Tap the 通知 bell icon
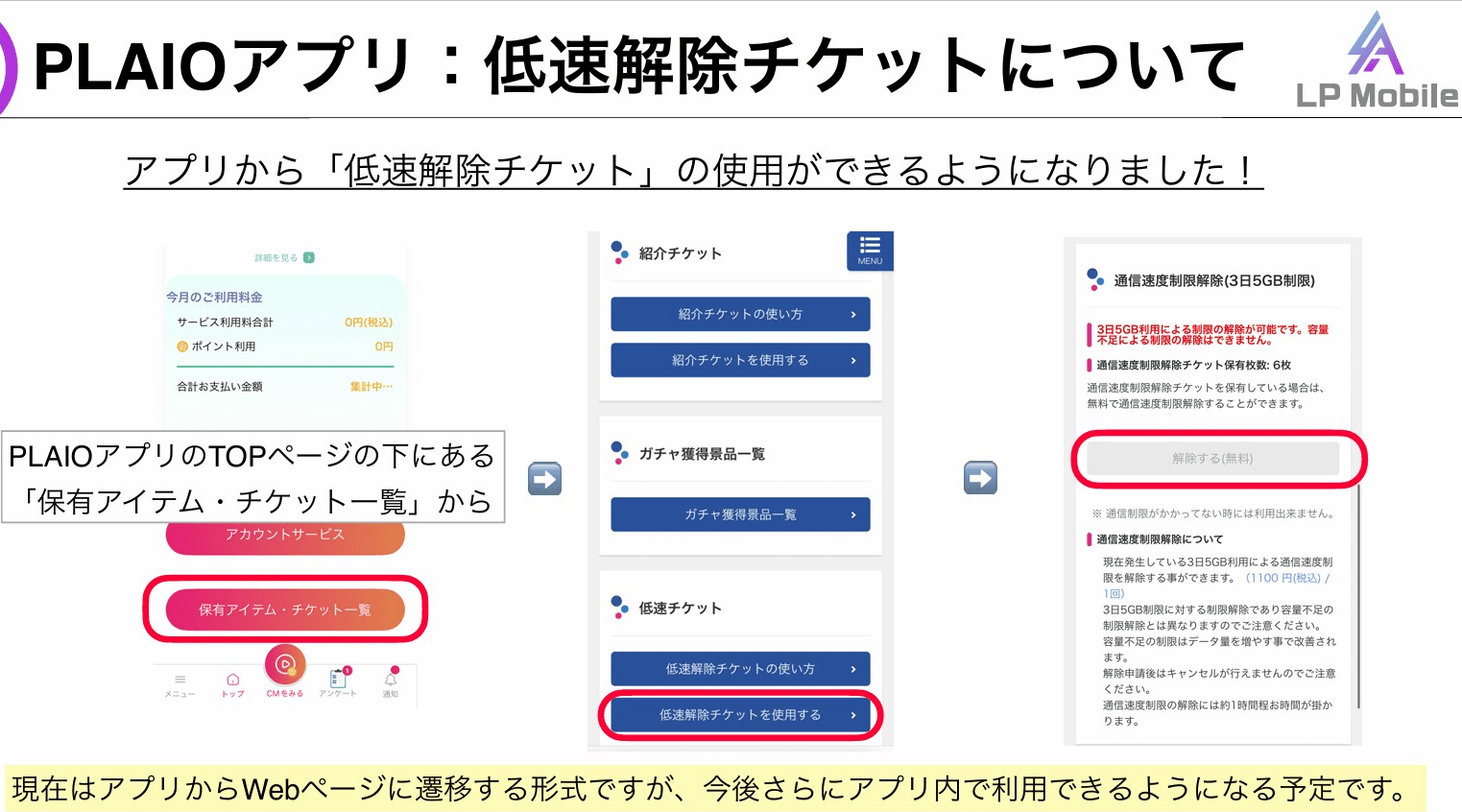The height and width of the screenshot is (812, 1462). point(391,680)
